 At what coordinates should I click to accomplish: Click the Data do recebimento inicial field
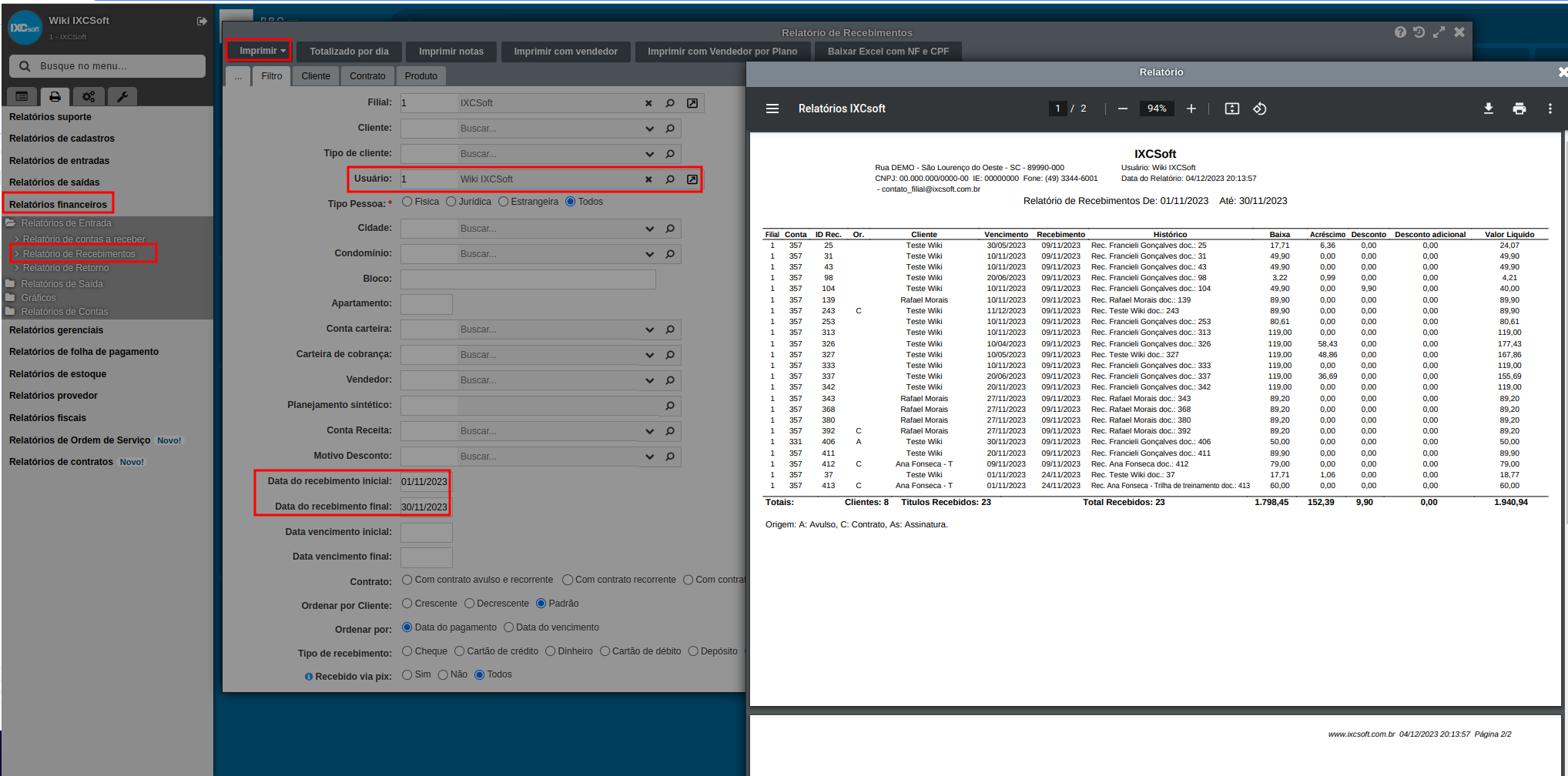tap(426, 482)
